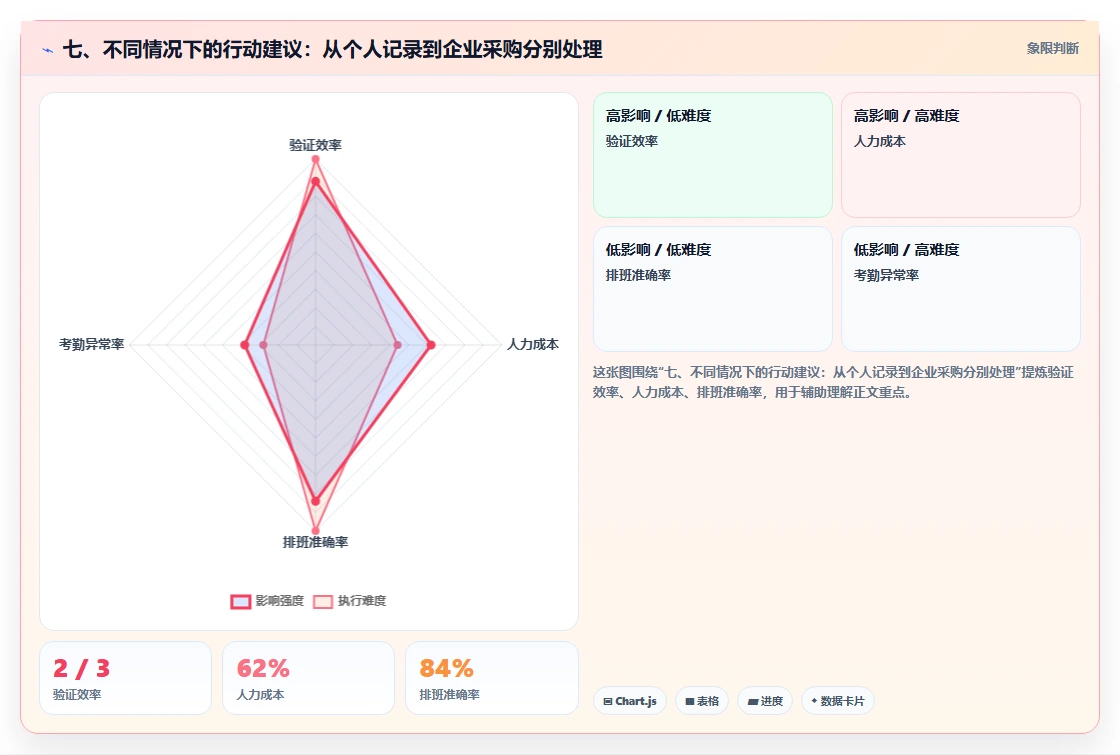Screen dimensions: 1120x755
Task: Open the 高影响 / 高难度 quadrant card
Action: pyautogui.click(x=961, y=154)
